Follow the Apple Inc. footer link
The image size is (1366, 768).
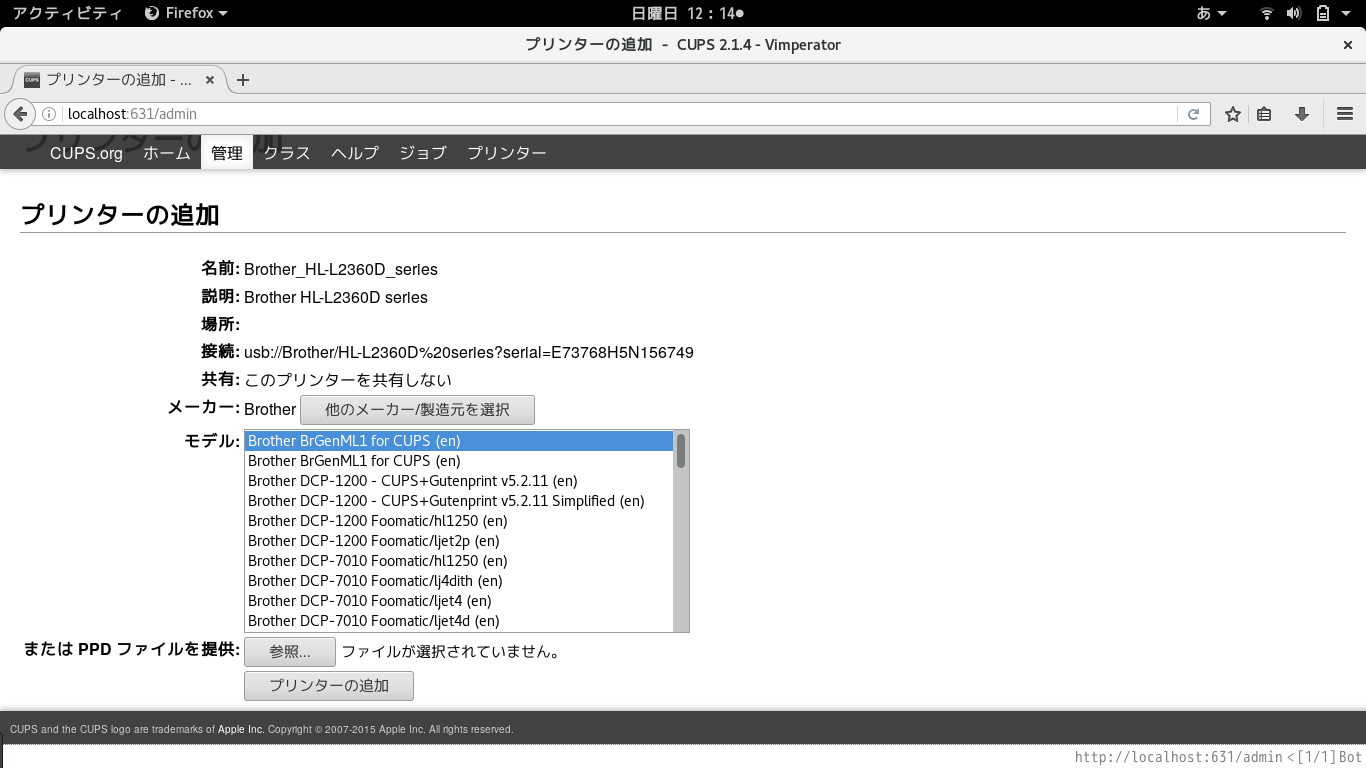pyautogui.click(x=241, y=730)
